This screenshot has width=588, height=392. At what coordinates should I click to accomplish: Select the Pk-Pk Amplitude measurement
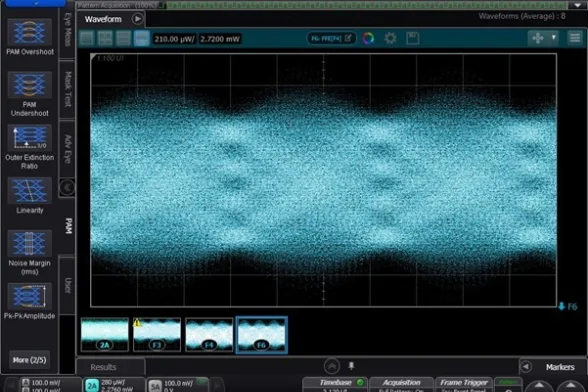30,297
